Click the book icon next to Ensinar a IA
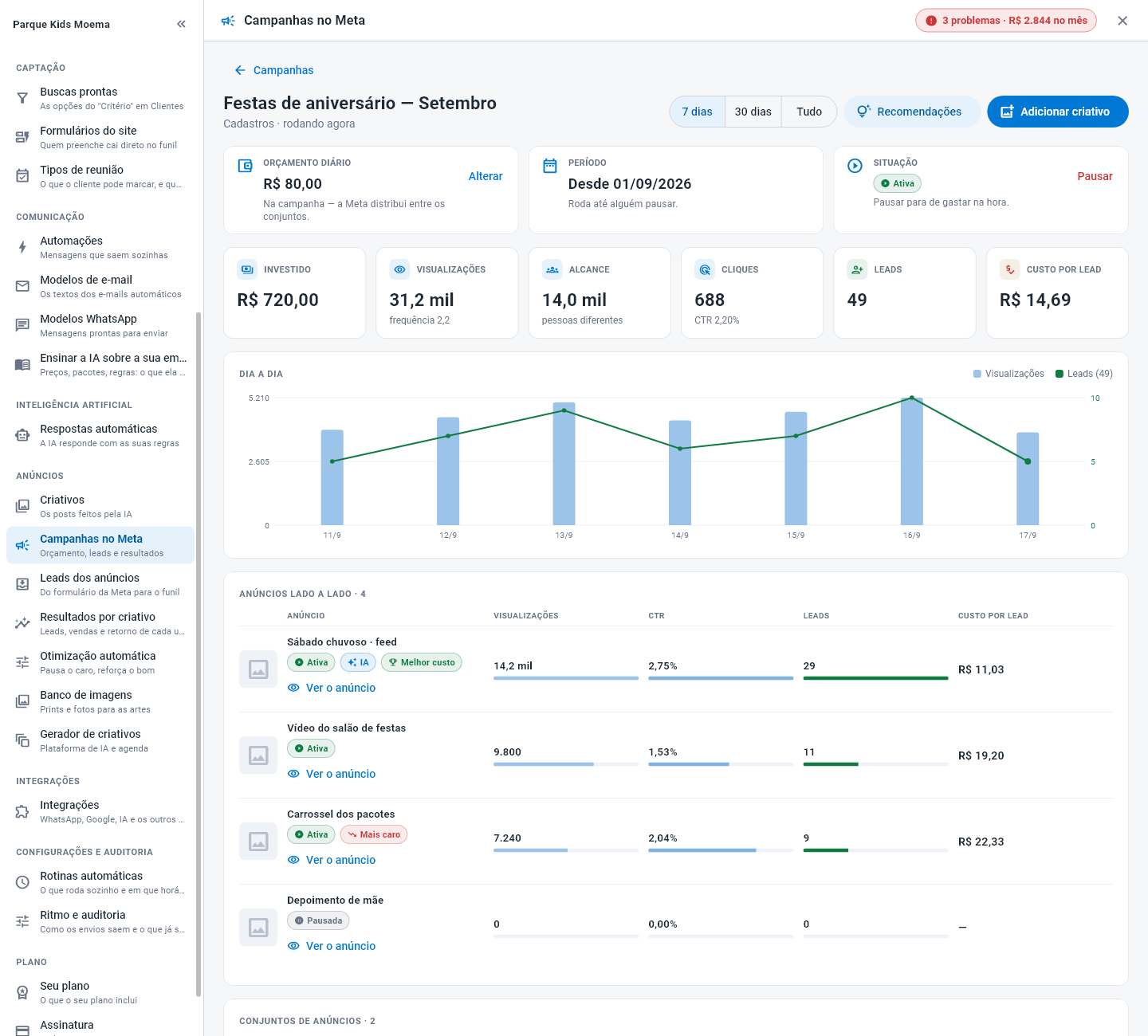The height and width of the screenshot is (1036, 1148). click(x=22, y=364)
